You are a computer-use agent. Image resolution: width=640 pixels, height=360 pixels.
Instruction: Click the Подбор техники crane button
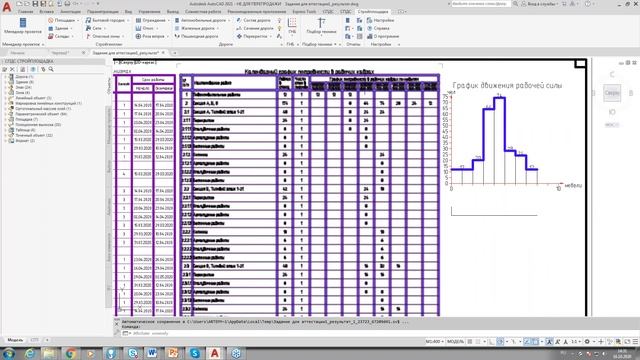pyautogui.click(x=322, y=26)
